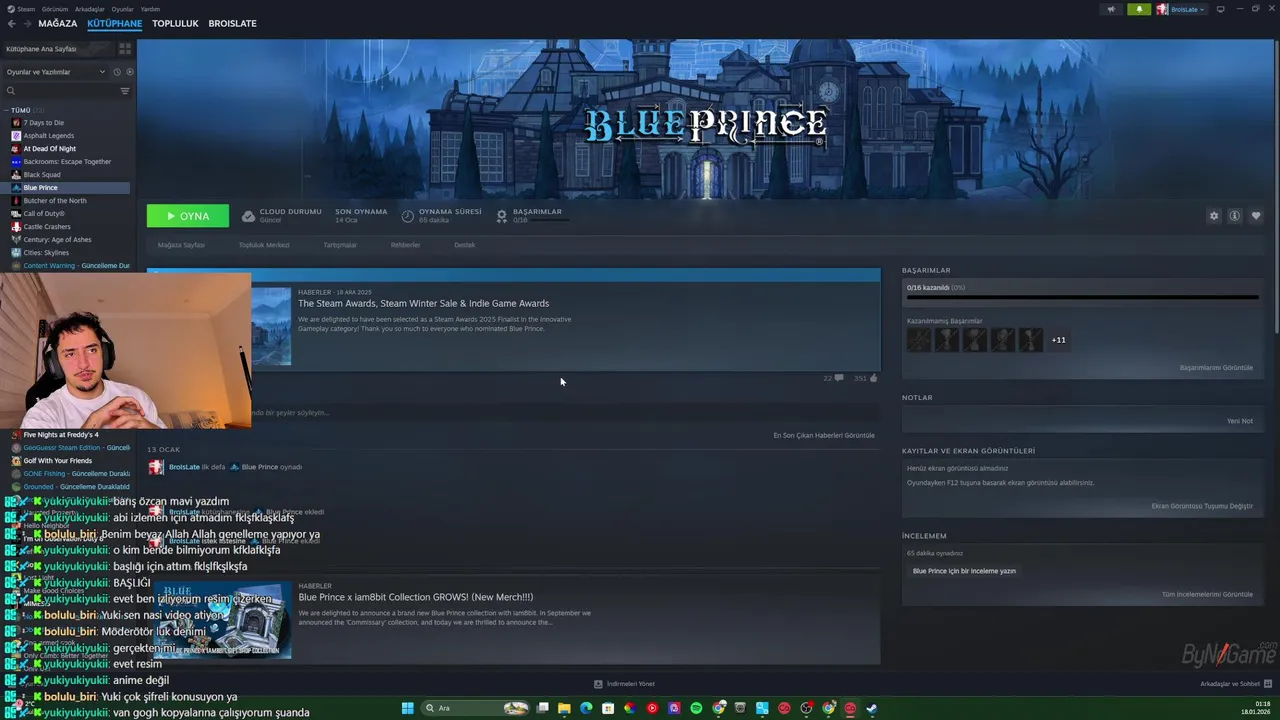
Task: Click the green OYNA play button
Action: [x=188, y=216]
